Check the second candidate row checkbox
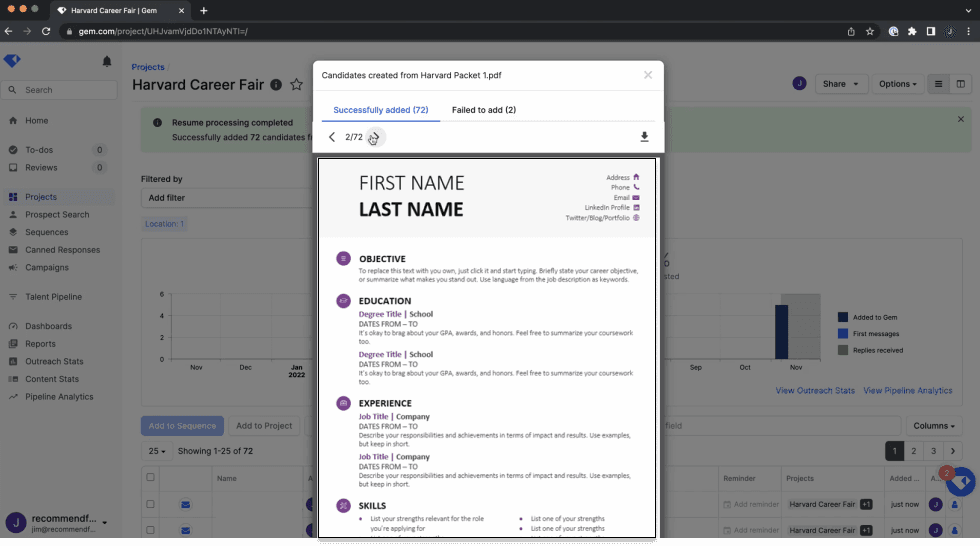980x546 pixels. 151,530
